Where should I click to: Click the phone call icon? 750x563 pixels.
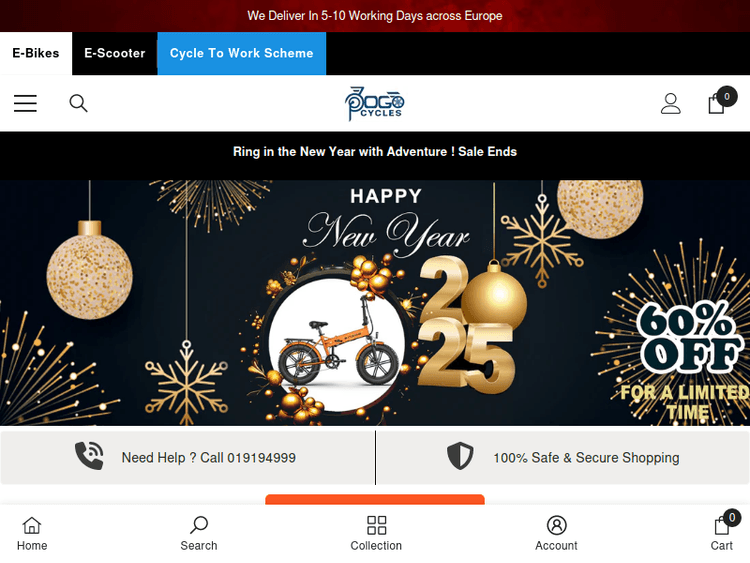click(x=89, y=455)
